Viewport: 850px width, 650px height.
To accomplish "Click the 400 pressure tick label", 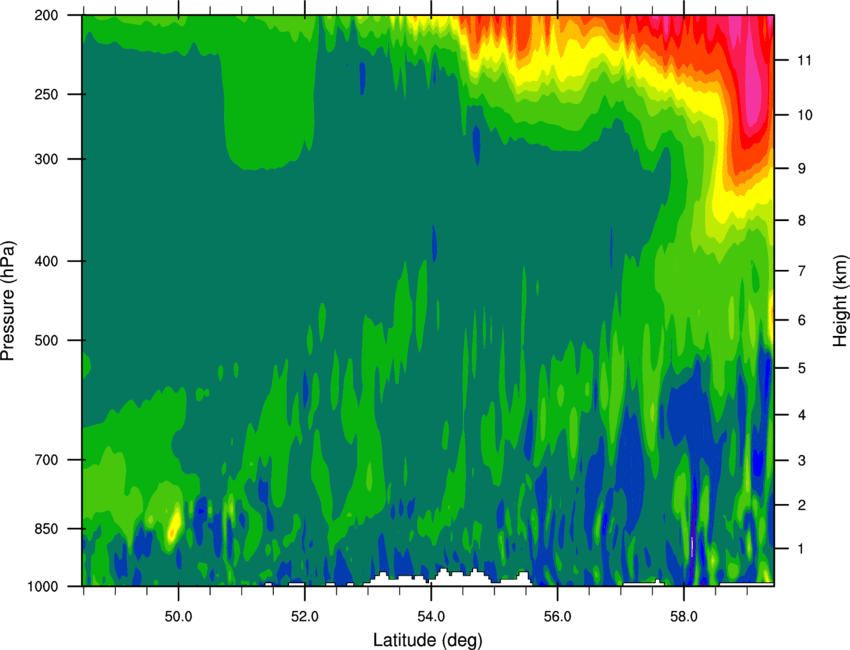I will pyautogui.click(x=46, y=261).
